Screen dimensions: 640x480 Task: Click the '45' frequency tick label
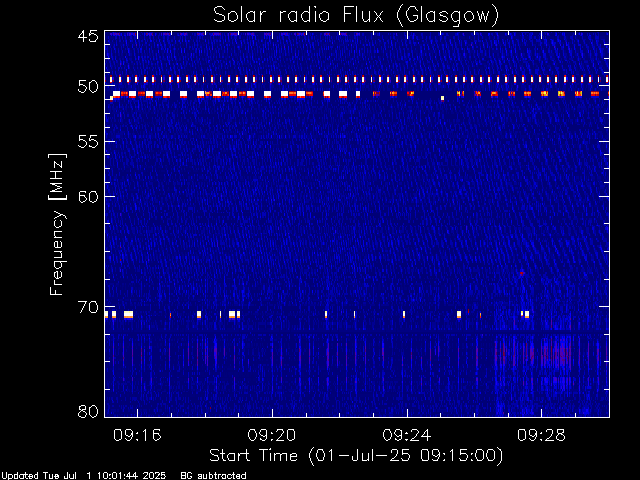tap(88, 36)
